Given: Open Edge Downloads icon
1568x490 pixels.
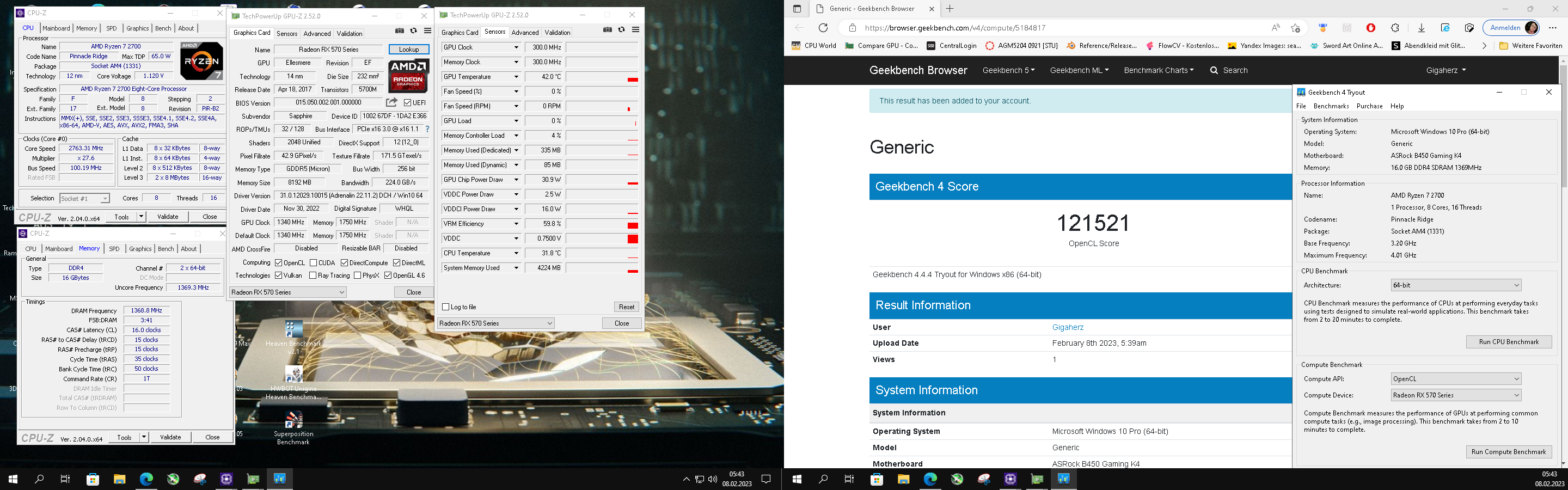Looking at the screenshot, I should coord(1422,27).
